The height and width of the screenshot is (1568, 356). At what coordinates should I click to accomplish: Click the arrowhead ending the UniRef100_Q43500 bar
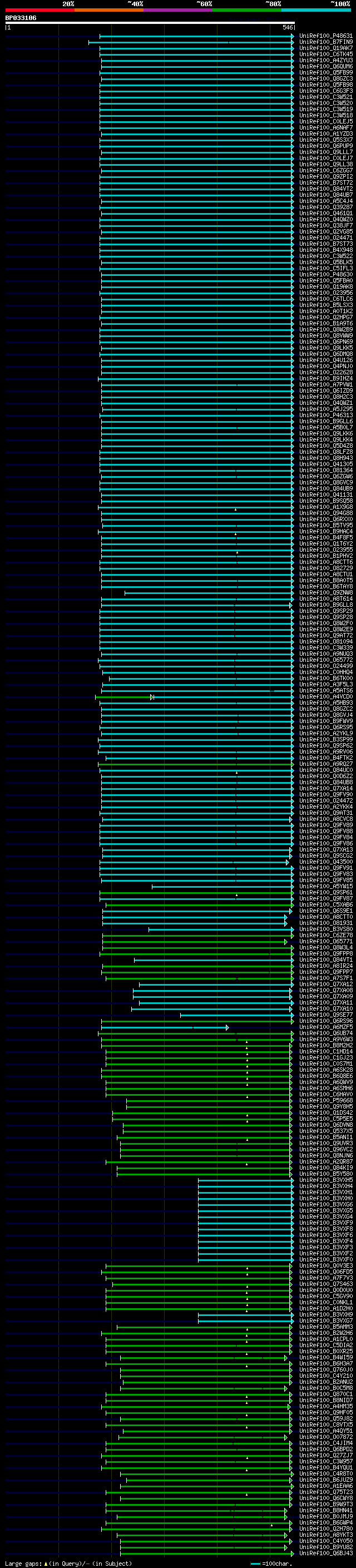tap(287, 862)
